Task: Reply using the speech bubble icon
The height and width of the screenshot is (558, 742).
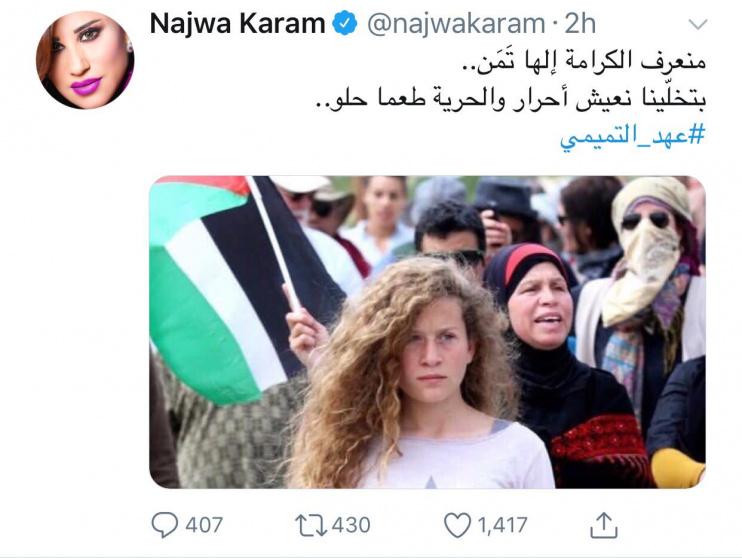Action: pyautogui.click(x=164, y=525)
